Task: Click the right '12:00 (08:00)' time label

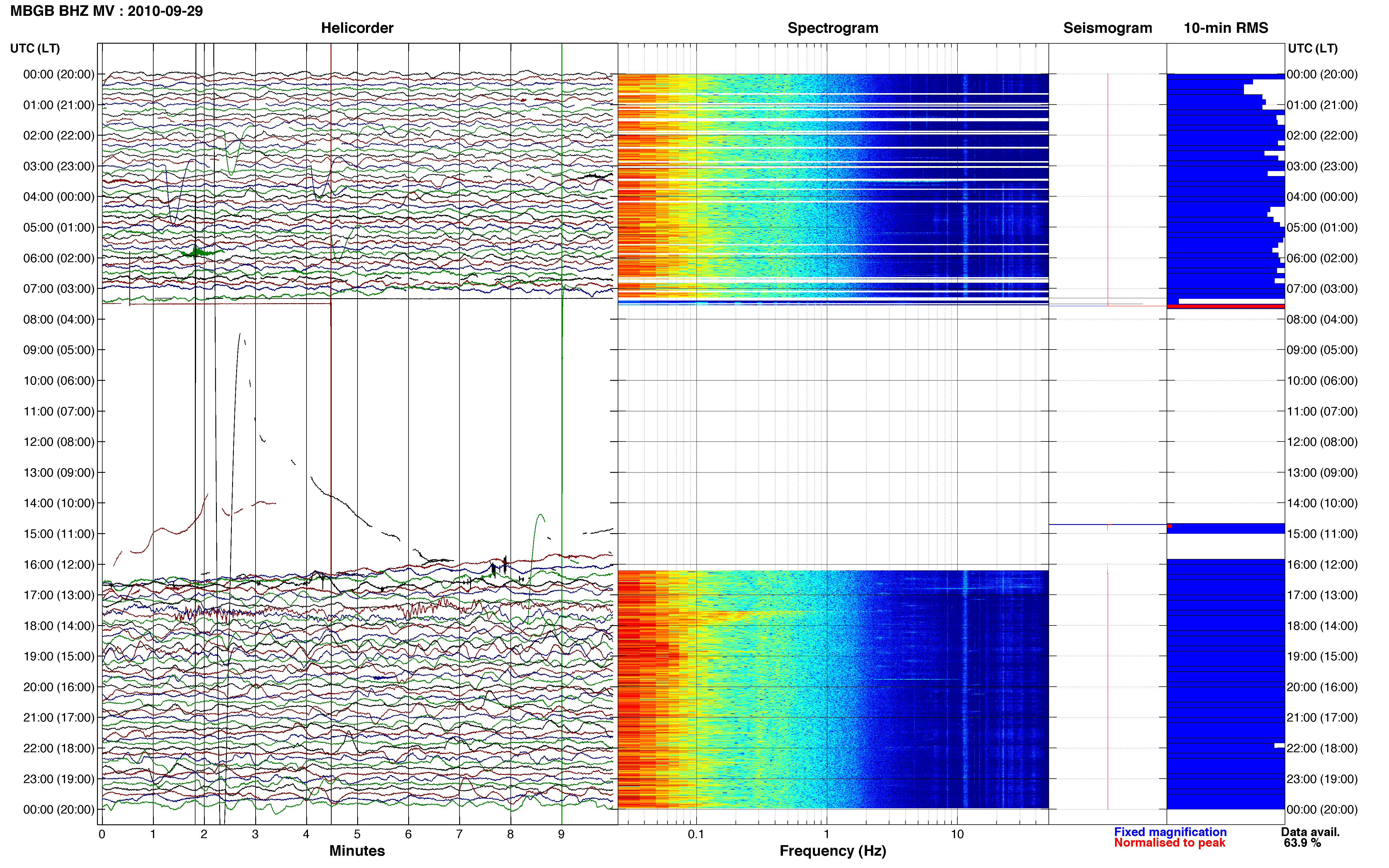Action: (1322, 441)
